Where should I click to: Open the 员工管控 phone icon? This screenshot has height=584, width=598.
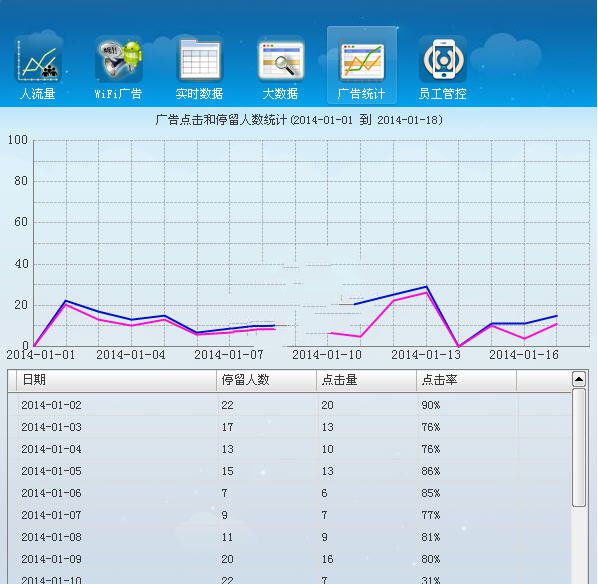coord(443,59)
